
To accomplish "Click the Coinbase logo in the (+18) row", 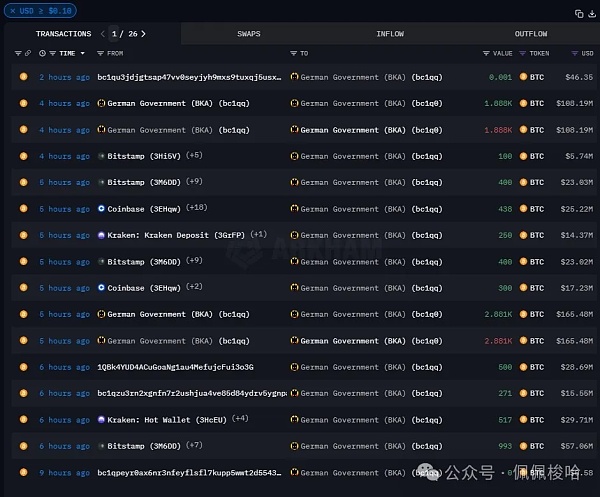I will pos(101,209).
